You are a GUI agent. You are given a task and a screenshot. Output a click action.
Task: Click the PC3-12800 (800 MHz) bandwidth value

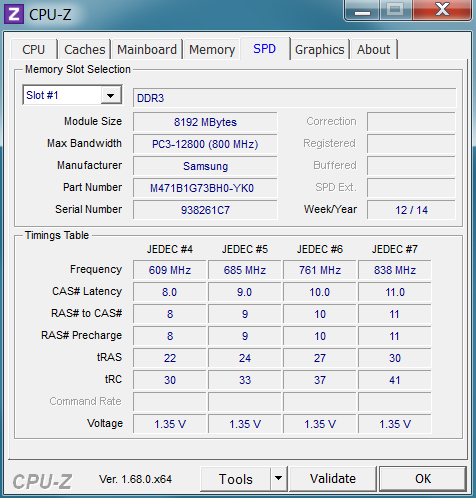[205, 144]
